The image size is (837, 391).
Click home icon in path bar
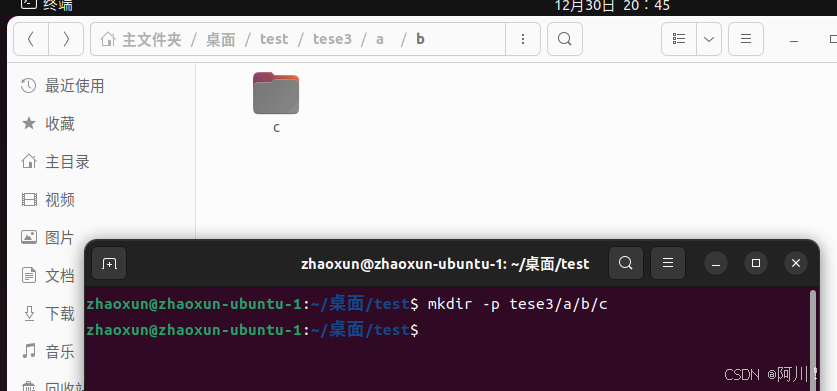pyautogui.click(x=108, y=39)
